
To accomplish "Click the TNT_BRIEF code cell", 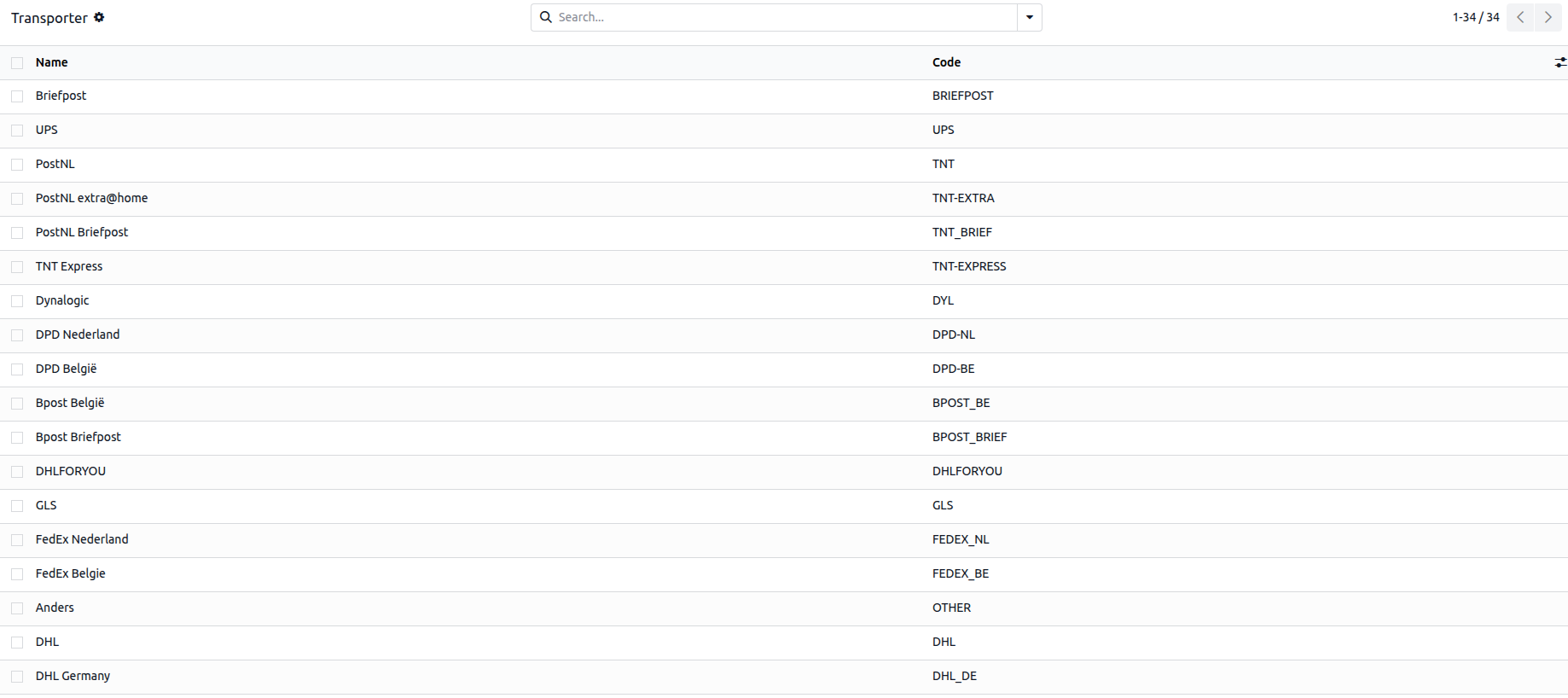I will (x=962, y=232).
